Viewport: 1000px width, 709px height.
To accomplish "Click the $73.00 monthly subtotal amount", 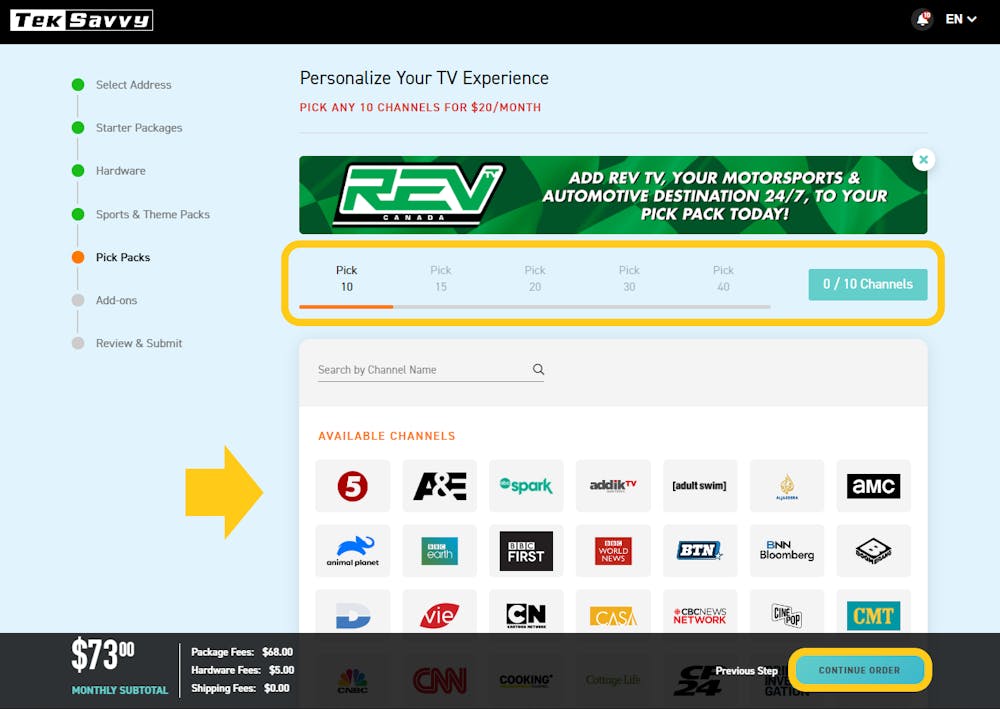I will coord(103,655).
